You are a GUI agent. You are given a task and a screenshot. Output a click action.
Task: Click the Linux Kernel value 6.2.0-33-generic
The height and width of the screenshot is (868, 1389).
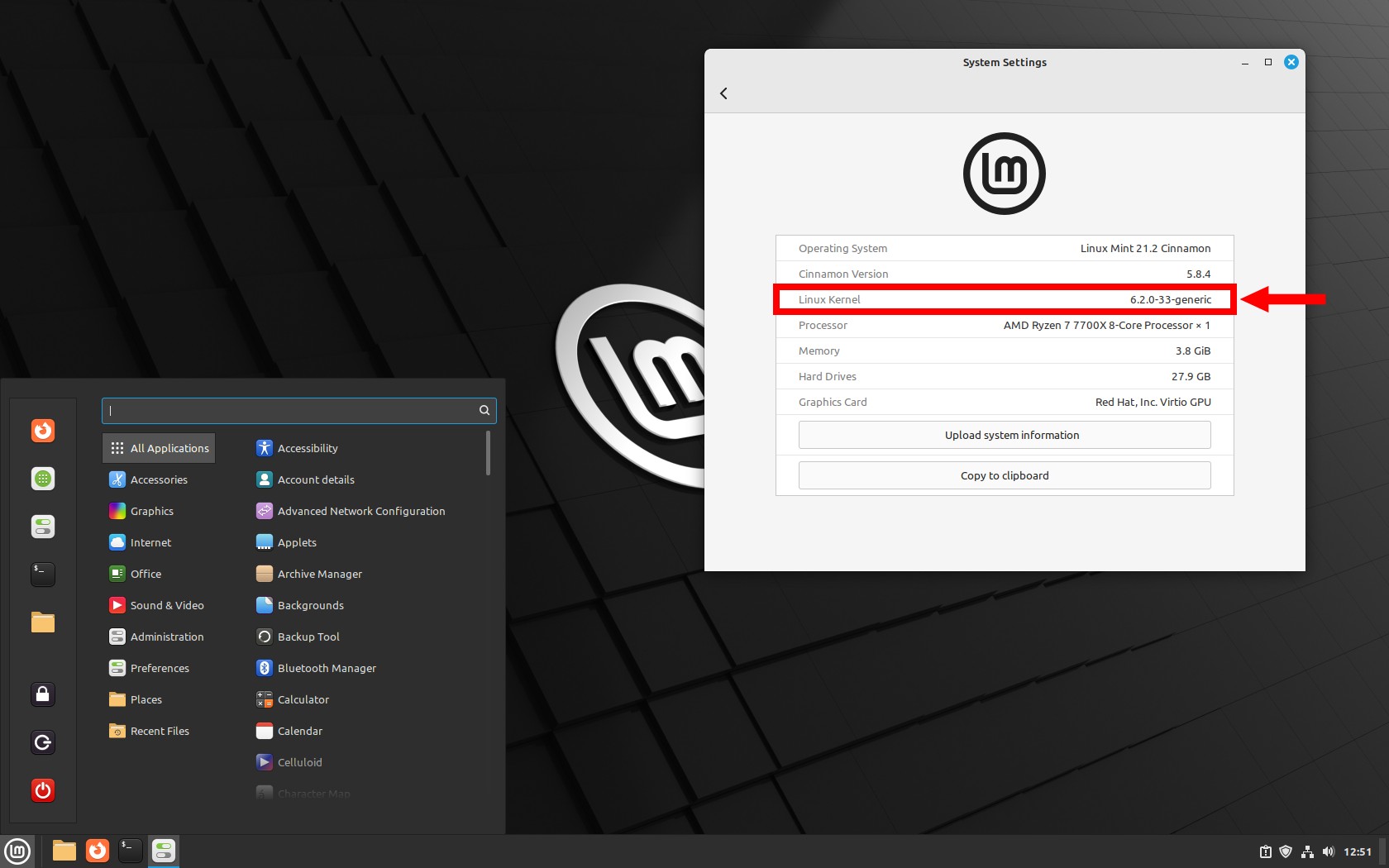(x=1171, y=299)
